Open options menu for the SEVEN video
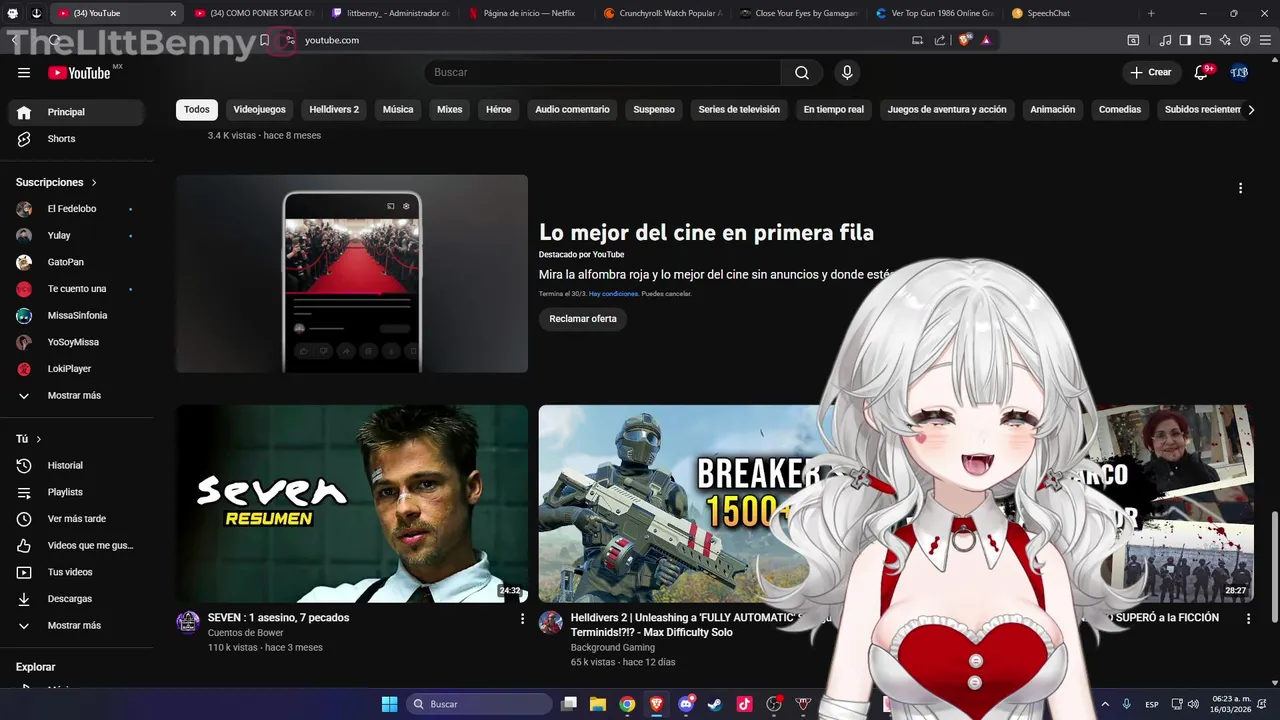Image resolution: width=1280 pixels, height=720 pixels. [x=522, y=619]
